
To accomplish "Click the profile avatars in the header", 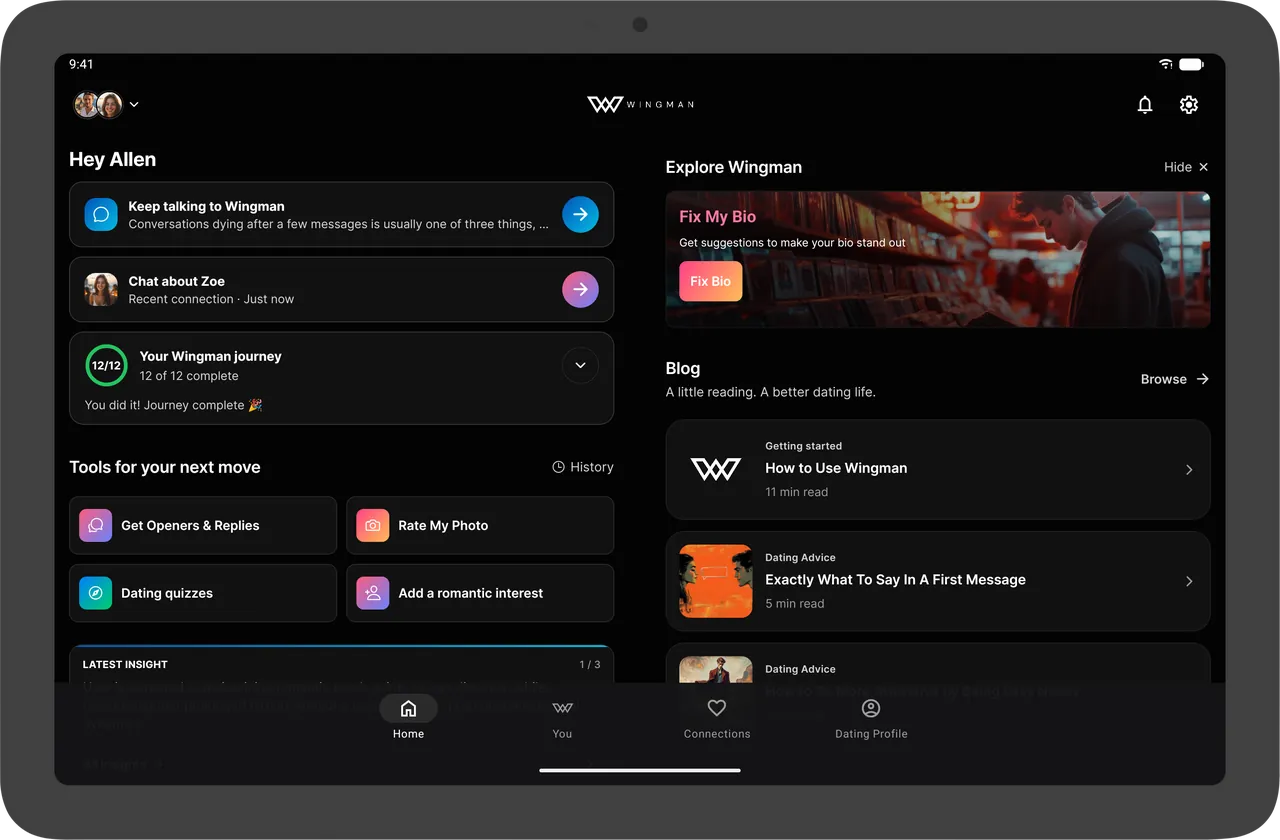I will coord(98,105).
